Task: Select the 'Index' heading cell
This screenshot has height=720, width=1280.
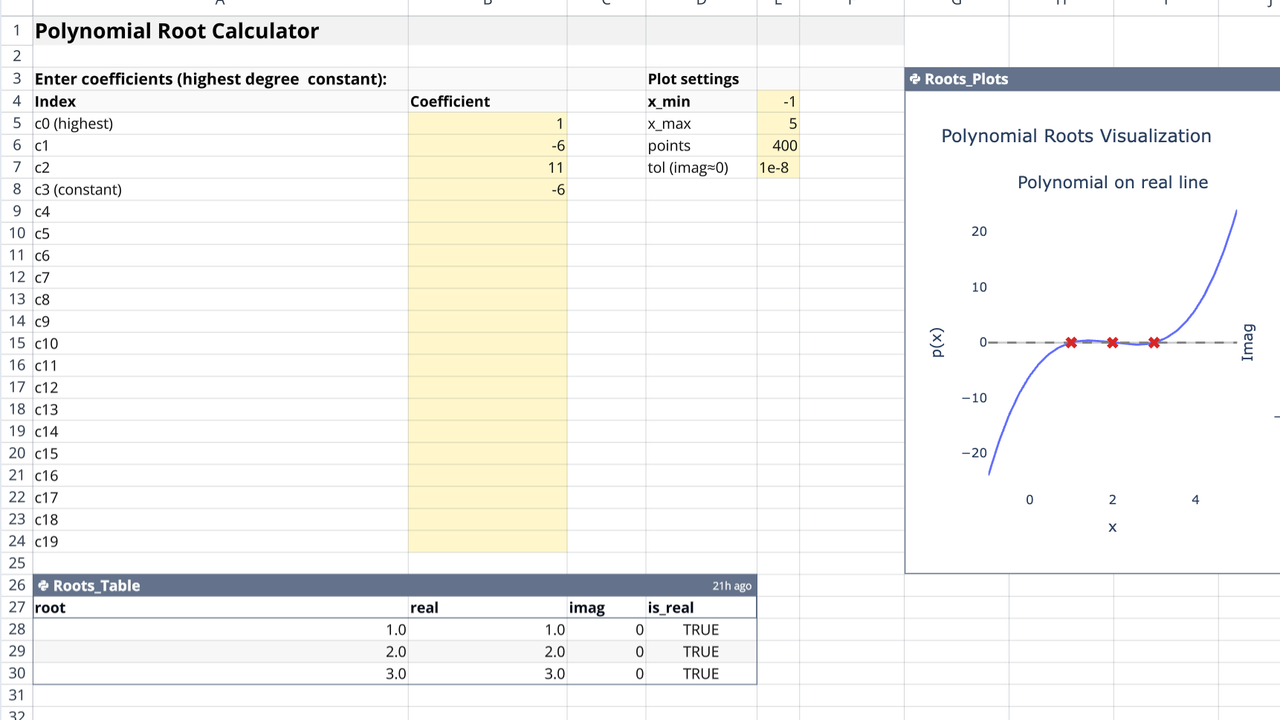Action: [220, 102]
